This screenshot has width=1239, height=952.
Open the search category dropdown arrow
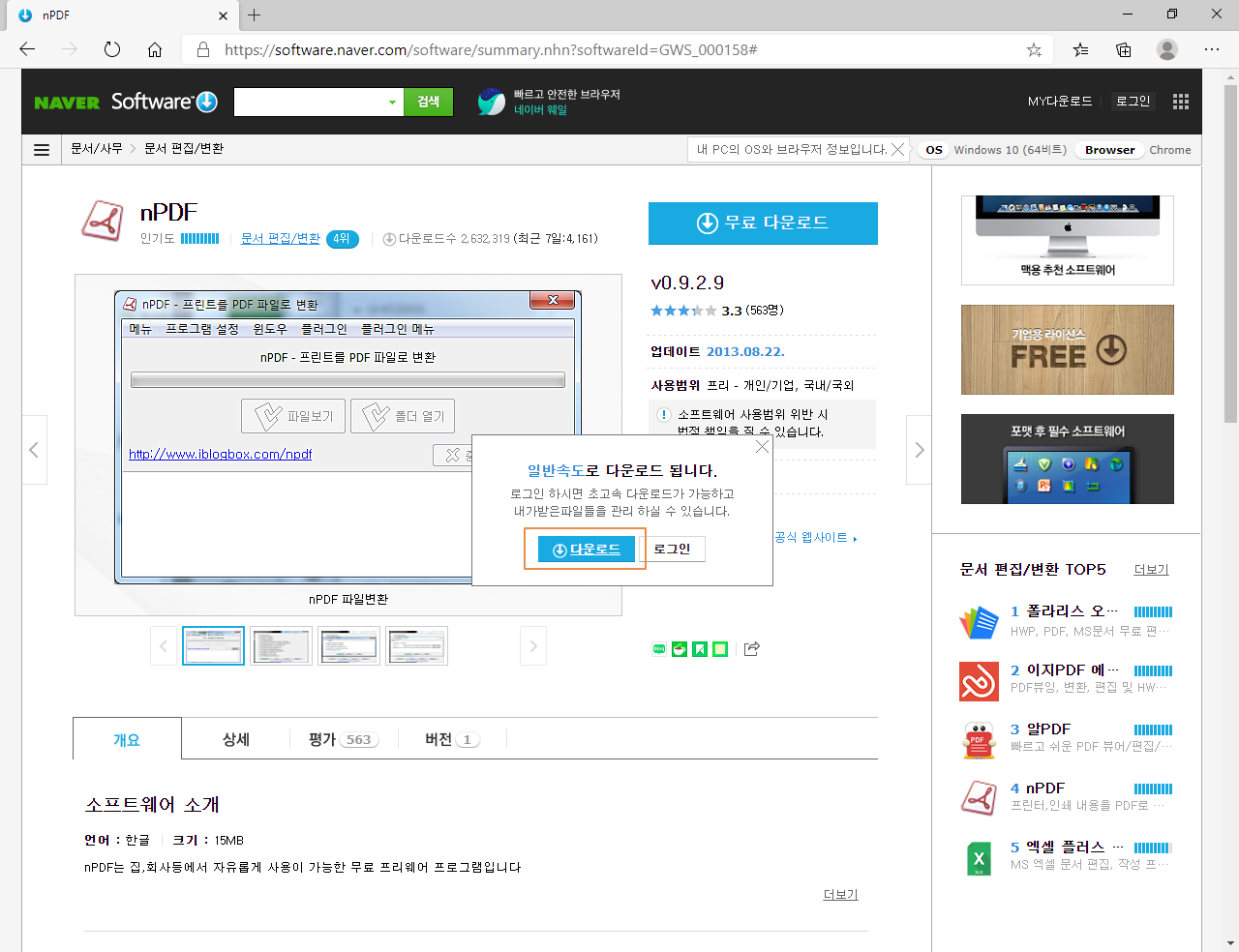coord(392,102)
